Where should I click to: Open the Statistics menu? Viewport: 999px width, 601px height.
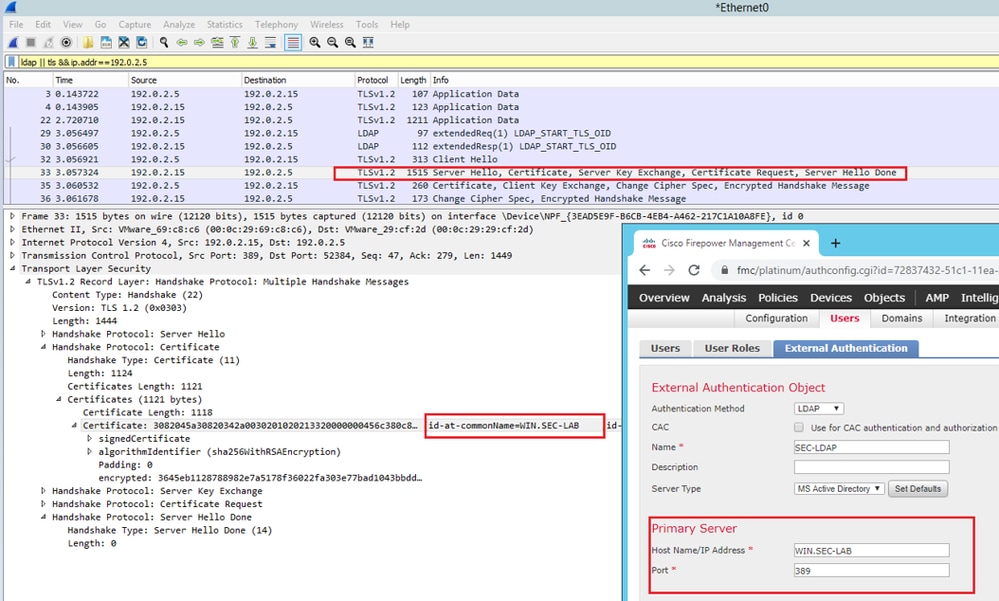[x=224, y=24]
